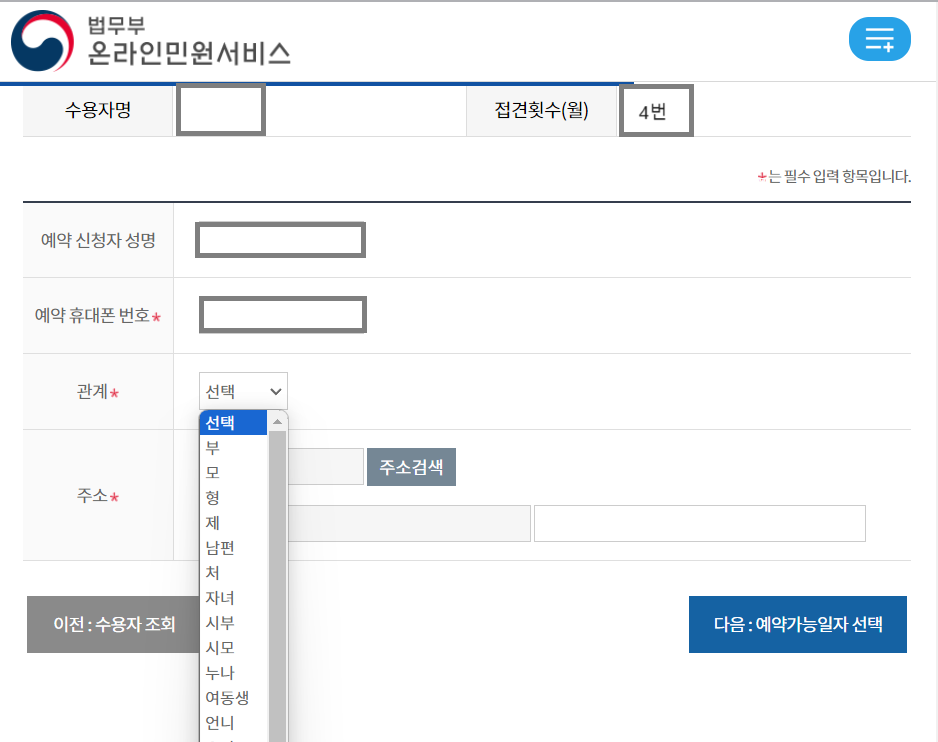Select 여동생 in the dropdown options
The image size is (938, 742).
232,697
